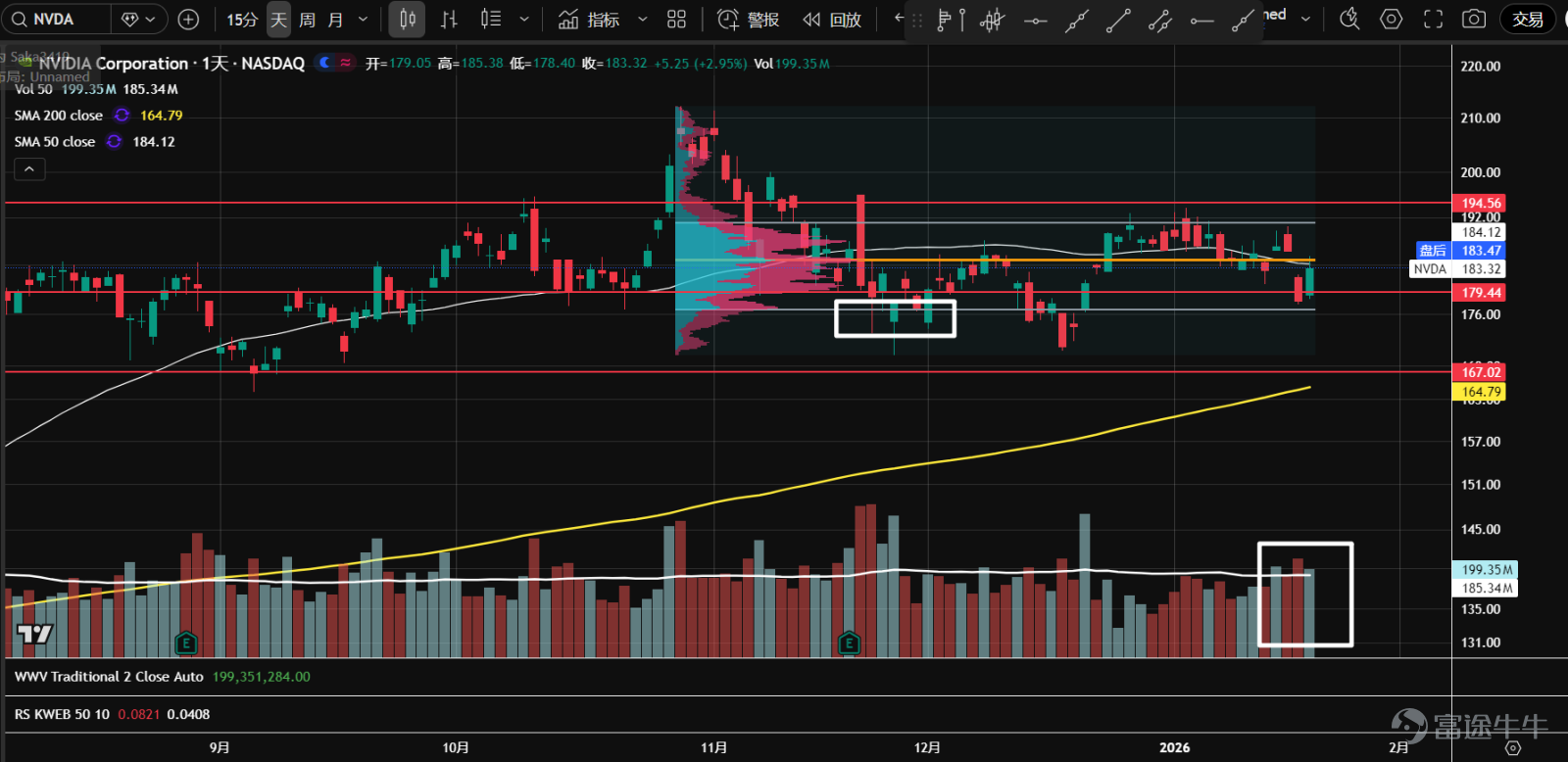Click the NVDA 183.32 price label
This screenshot has width=1568, height=762.
[1457, 269]
